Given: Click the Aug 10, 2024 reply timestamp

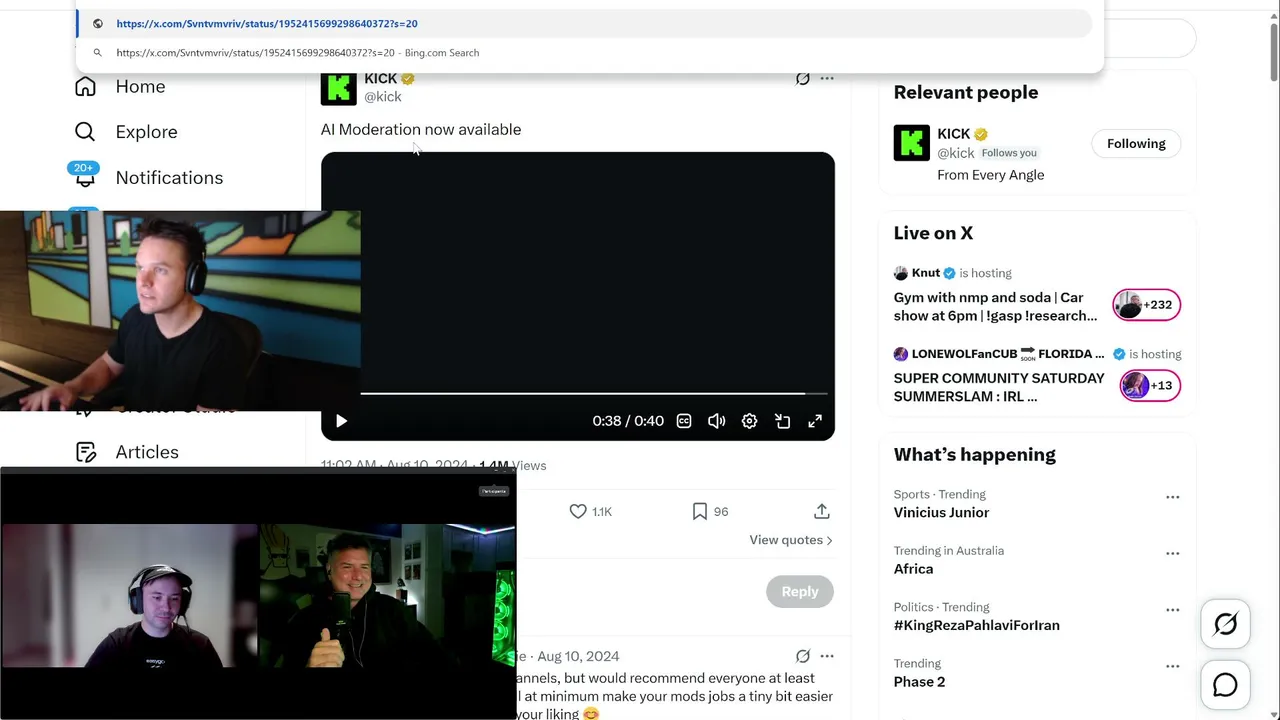Looking at the screenshot, I should 578,656.
